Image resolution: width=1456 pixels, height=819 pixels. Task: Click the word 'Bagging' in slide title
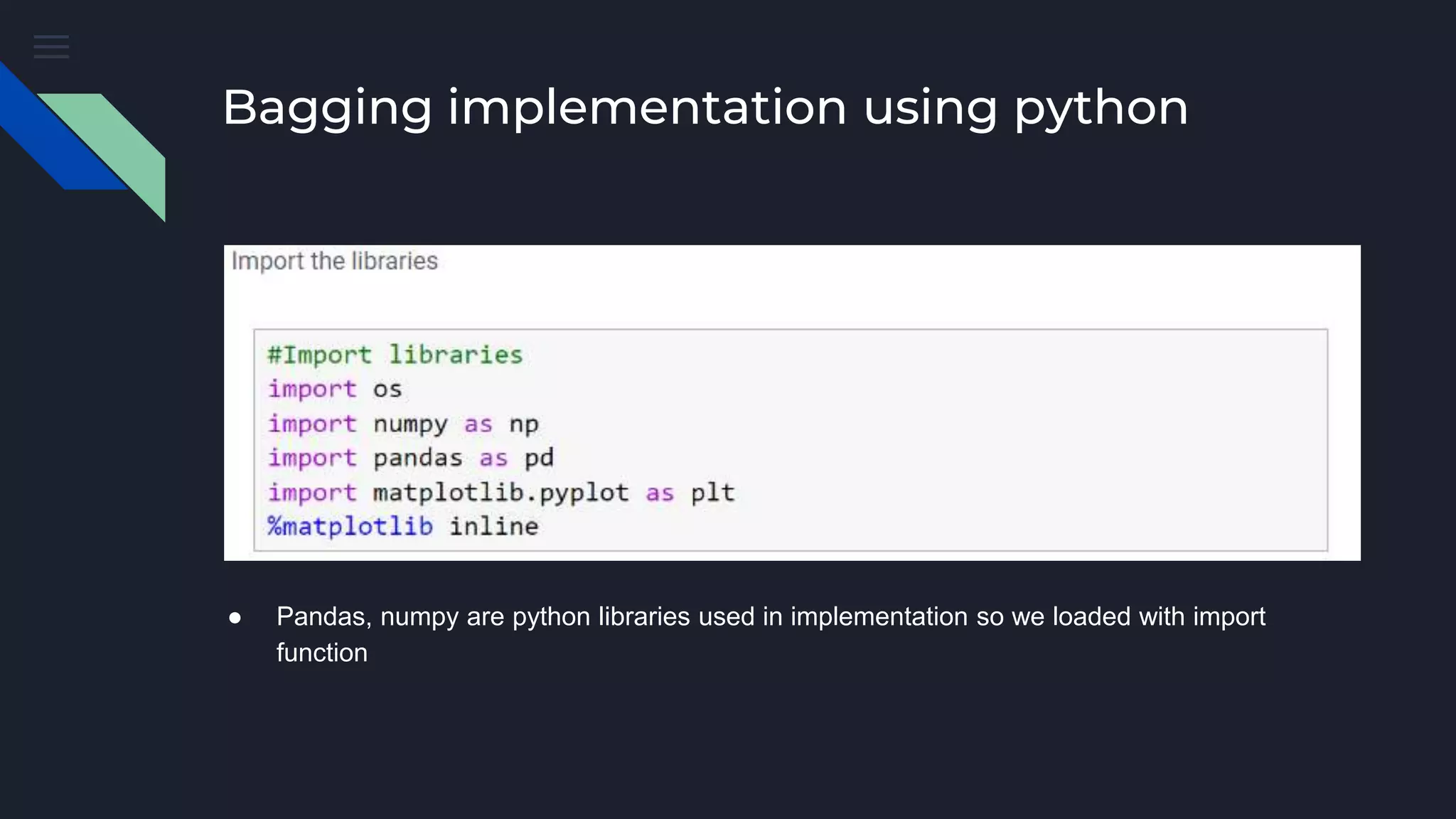(x=327, y=108)
